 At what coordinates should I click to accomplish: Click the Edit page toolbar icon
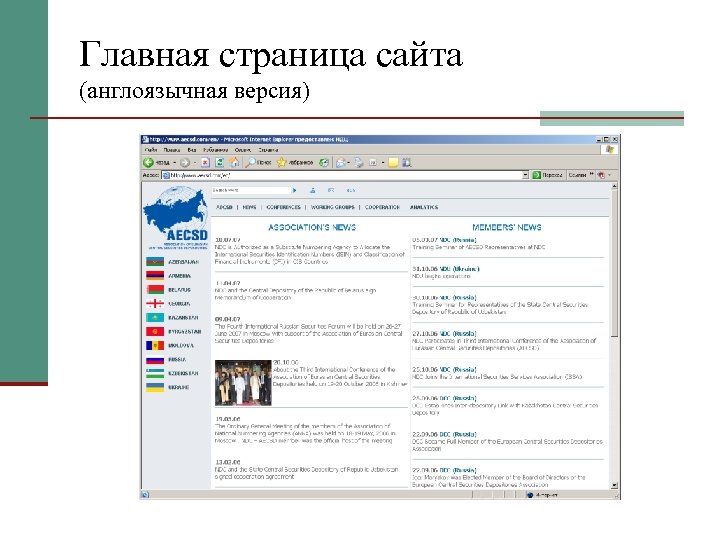coord(373,163)
